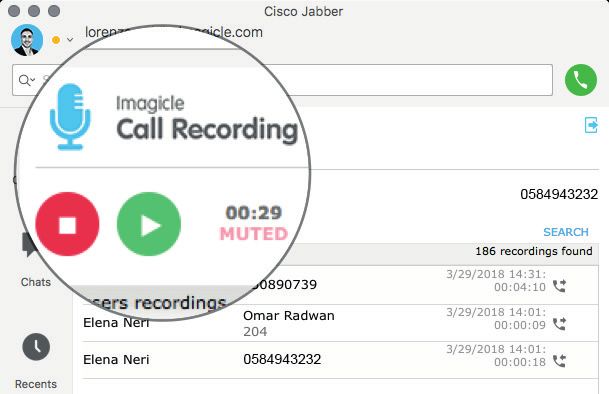Focus the search or call input field
609x394 pixels.
pos(282,80)
